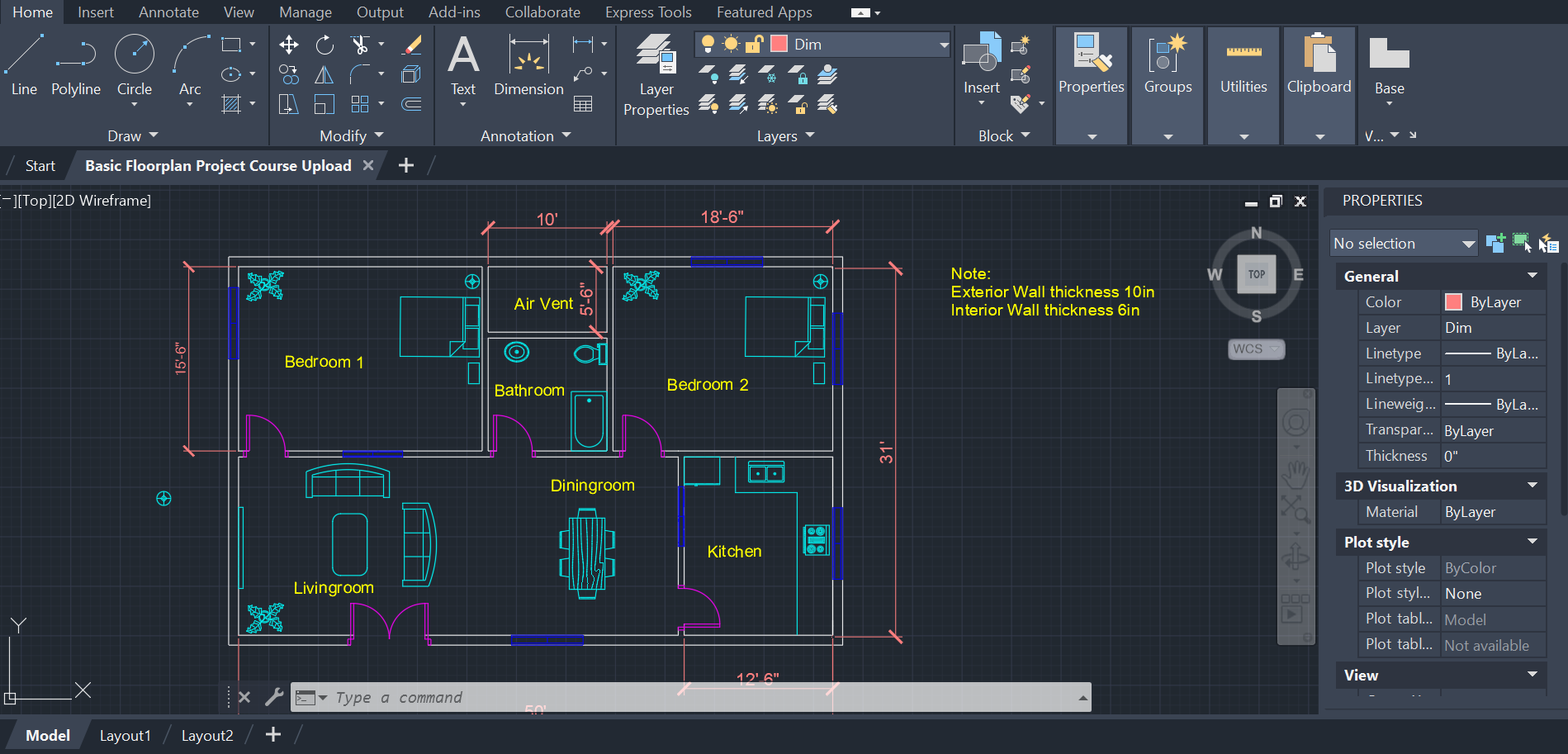Open the WCS dropdown under ViewCube

point(1257,349)
